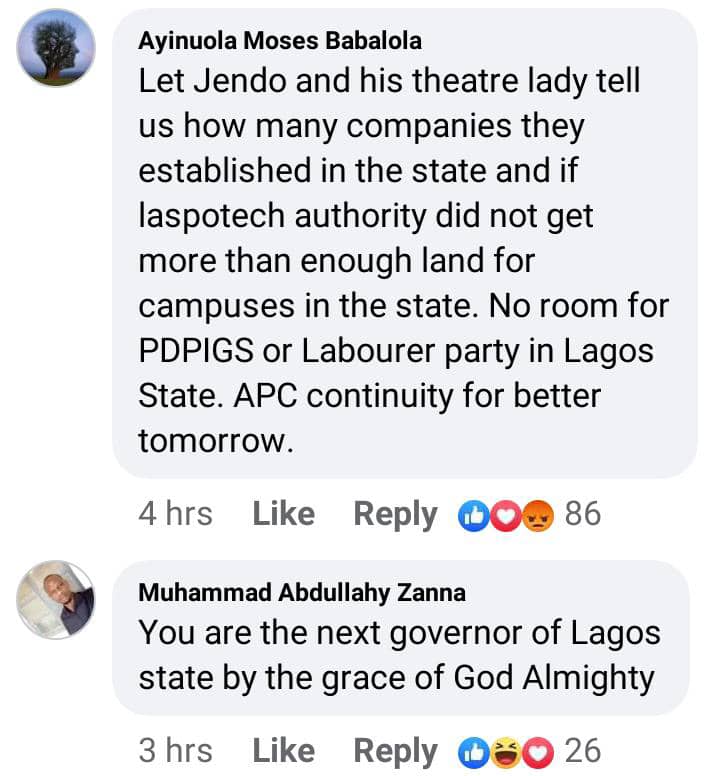
Task: Click the blue thumbs-up icon beside 26
Action: [472, 752]
